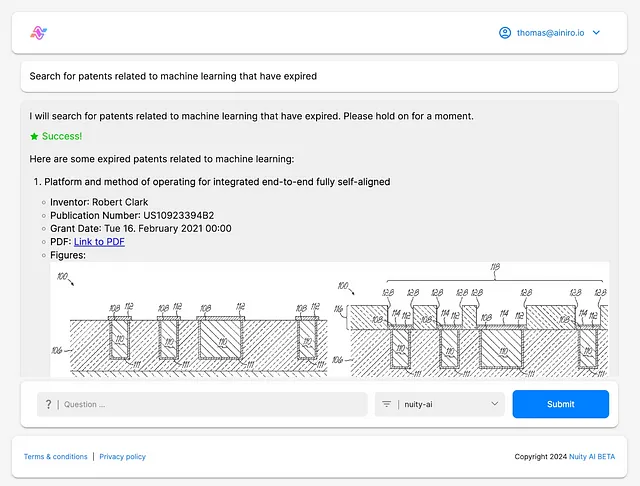Image resolution: width=640 pixels, height=486 pixels.
Task: Select the 'Success!' status text
Action: (62, 136)
